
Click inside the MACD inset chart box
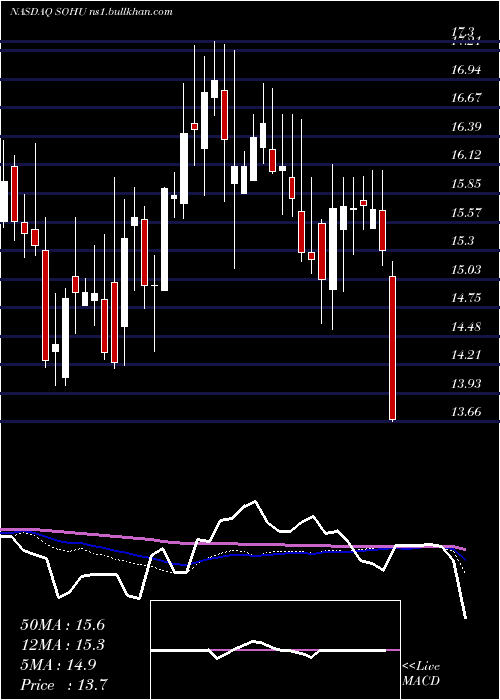coord(275,650)
